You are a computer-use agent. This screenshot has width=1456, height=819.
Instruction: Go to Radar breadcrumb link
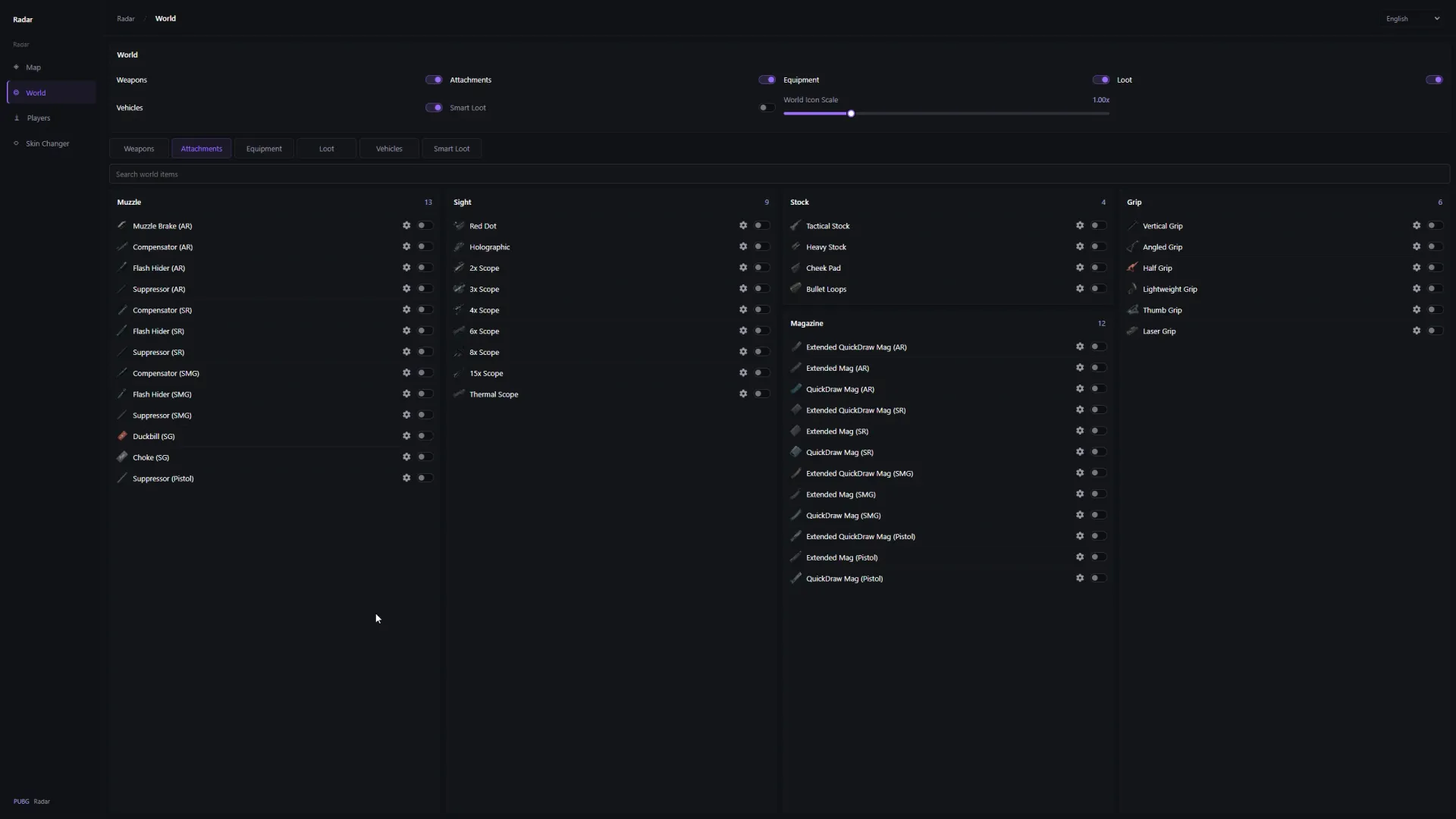click(126, 19)
